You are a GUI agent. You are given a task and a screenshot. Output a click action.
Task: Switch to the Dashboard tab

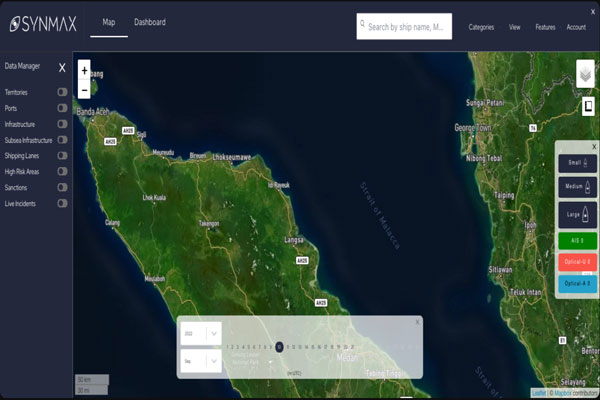click(150, 22)
